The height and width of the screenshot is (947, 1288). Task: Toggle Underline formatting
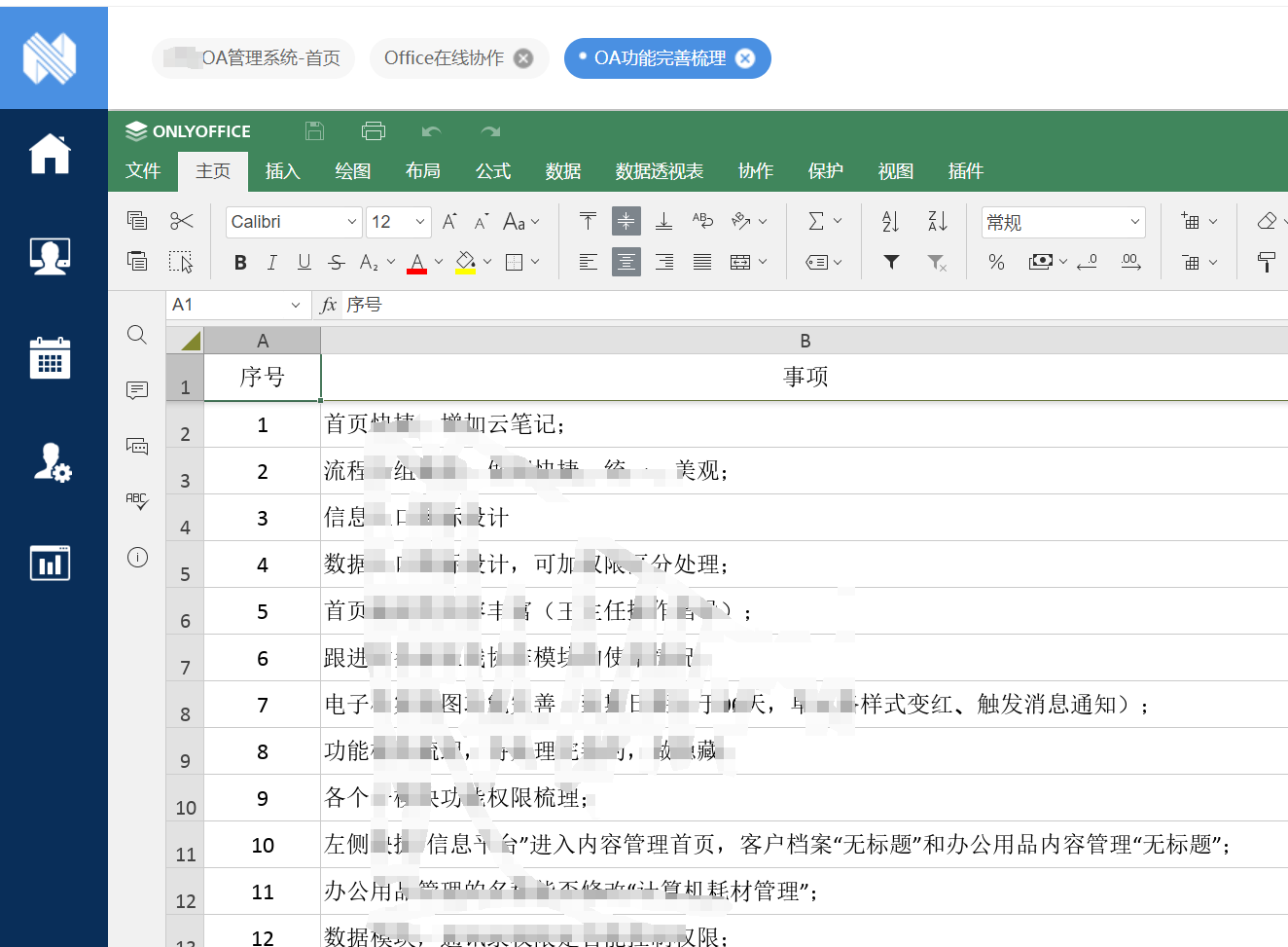304,262
